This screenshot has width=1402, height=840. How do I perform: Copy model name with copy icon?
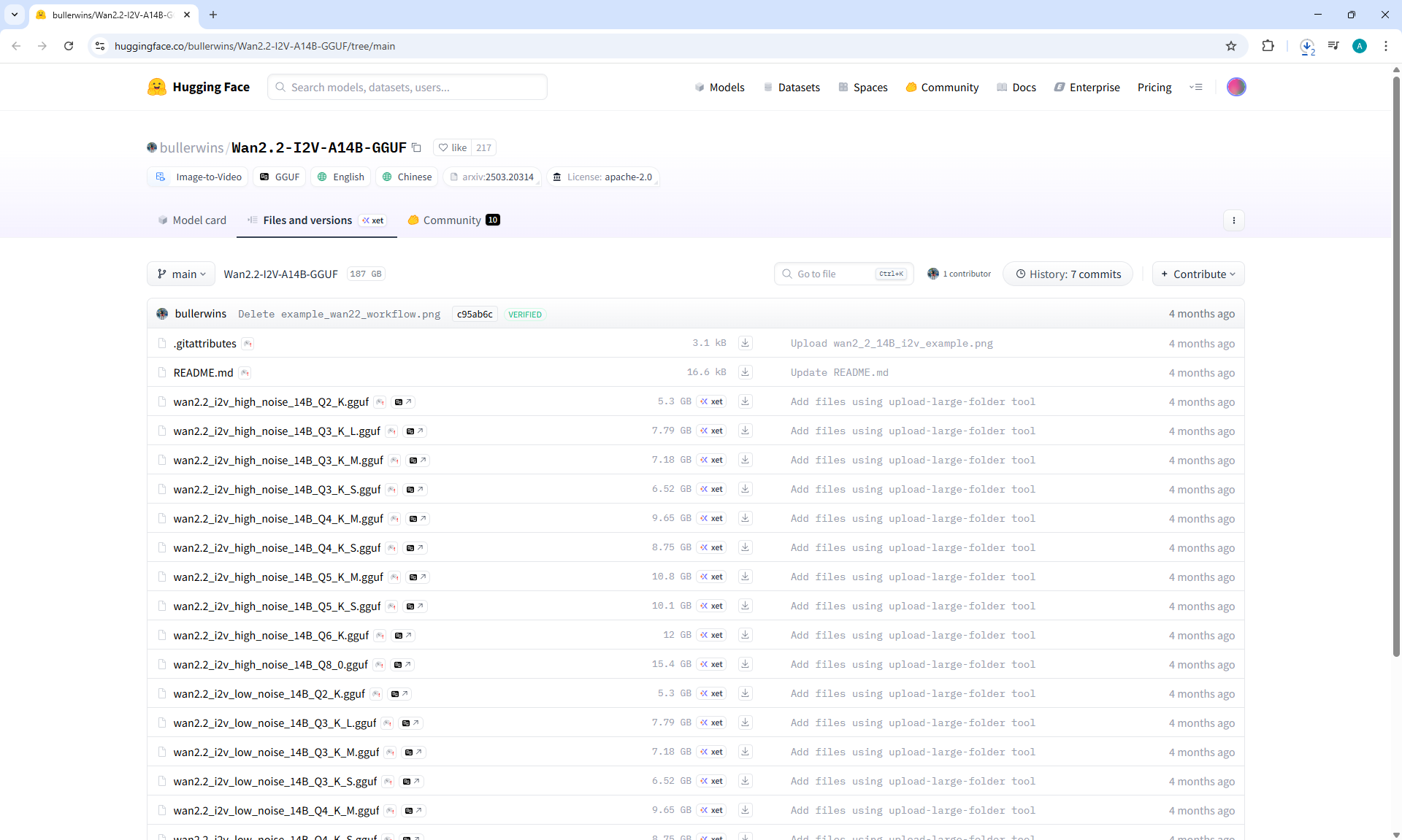click(x=416, y=147)
